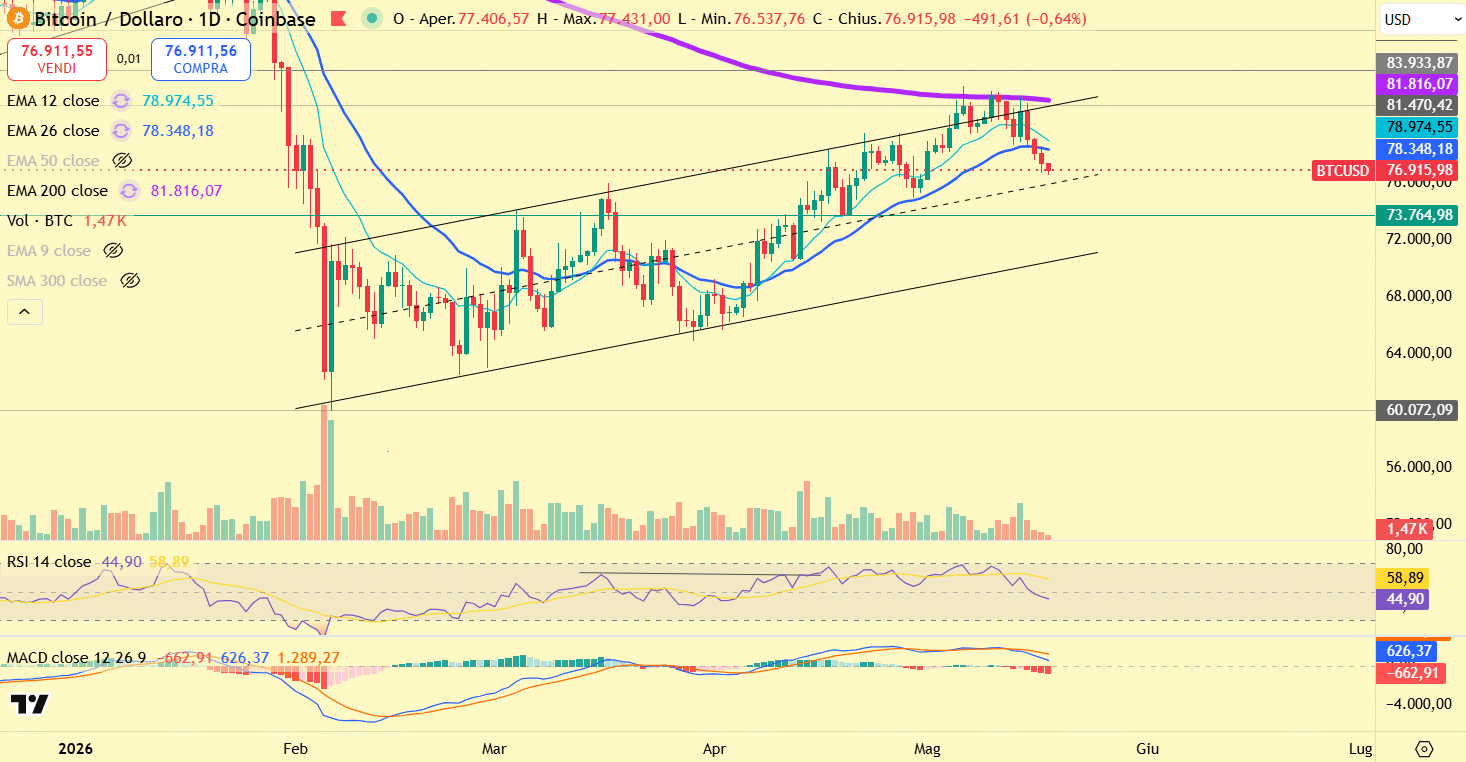Click the Giu label on time axis
This screenshot has width=1466, height=762.
click(x=1148, y=748)
